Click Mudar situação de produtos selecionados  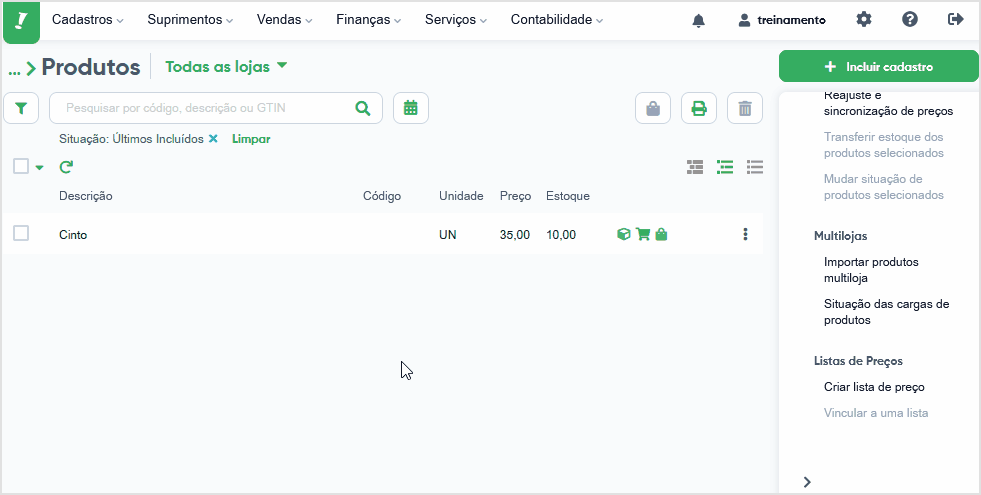[x=883, y=186]
